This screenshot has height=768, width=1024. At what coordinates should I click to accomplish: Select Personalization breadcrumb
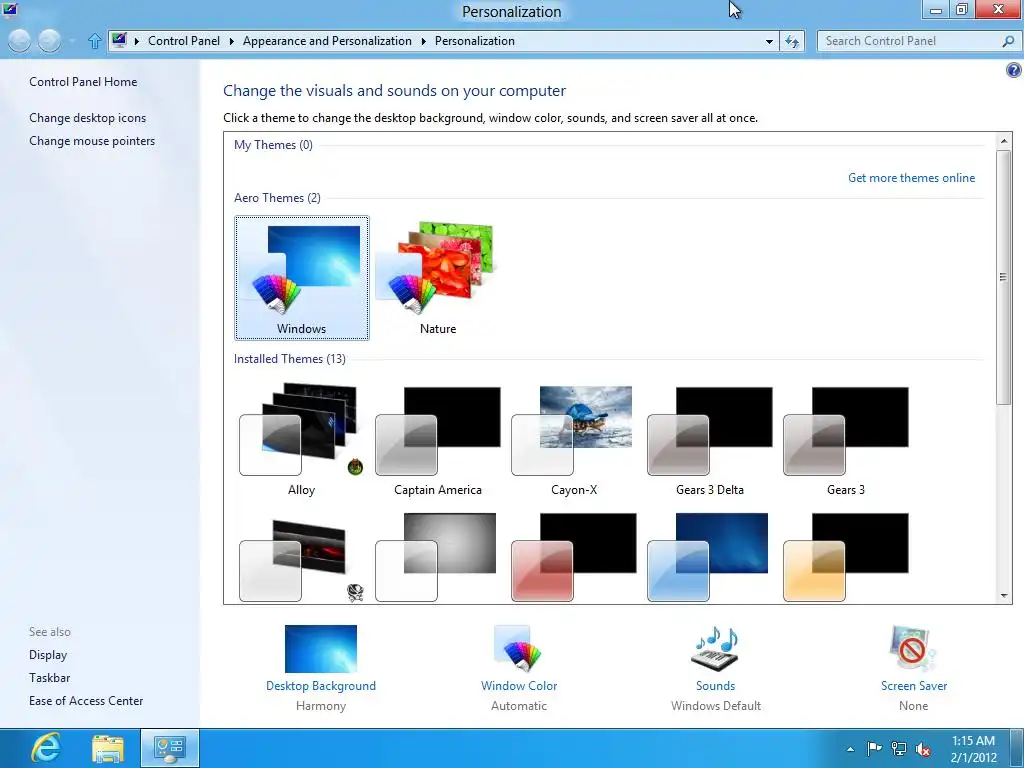[475, 40]
